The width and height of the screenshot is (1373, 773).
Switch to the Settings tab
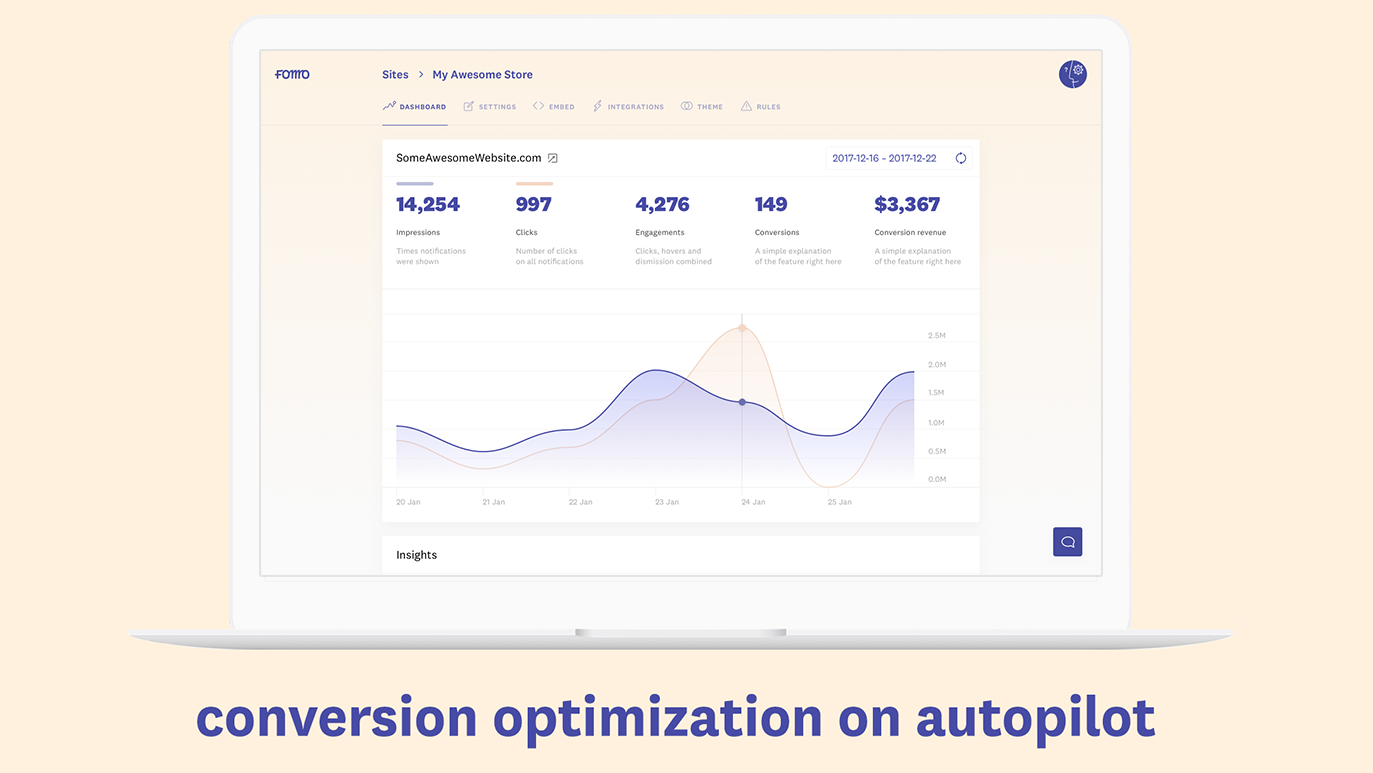[x=490, y=106]
